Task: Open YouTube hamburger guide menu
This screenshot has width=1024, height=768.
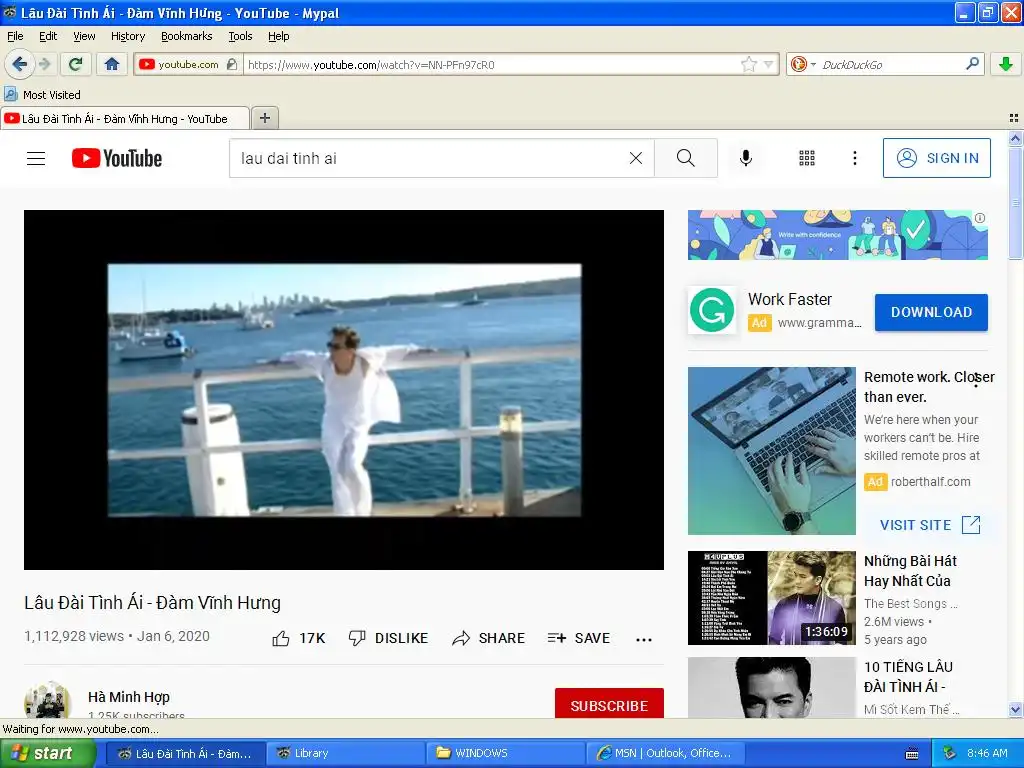Action: tap(36, 158)
